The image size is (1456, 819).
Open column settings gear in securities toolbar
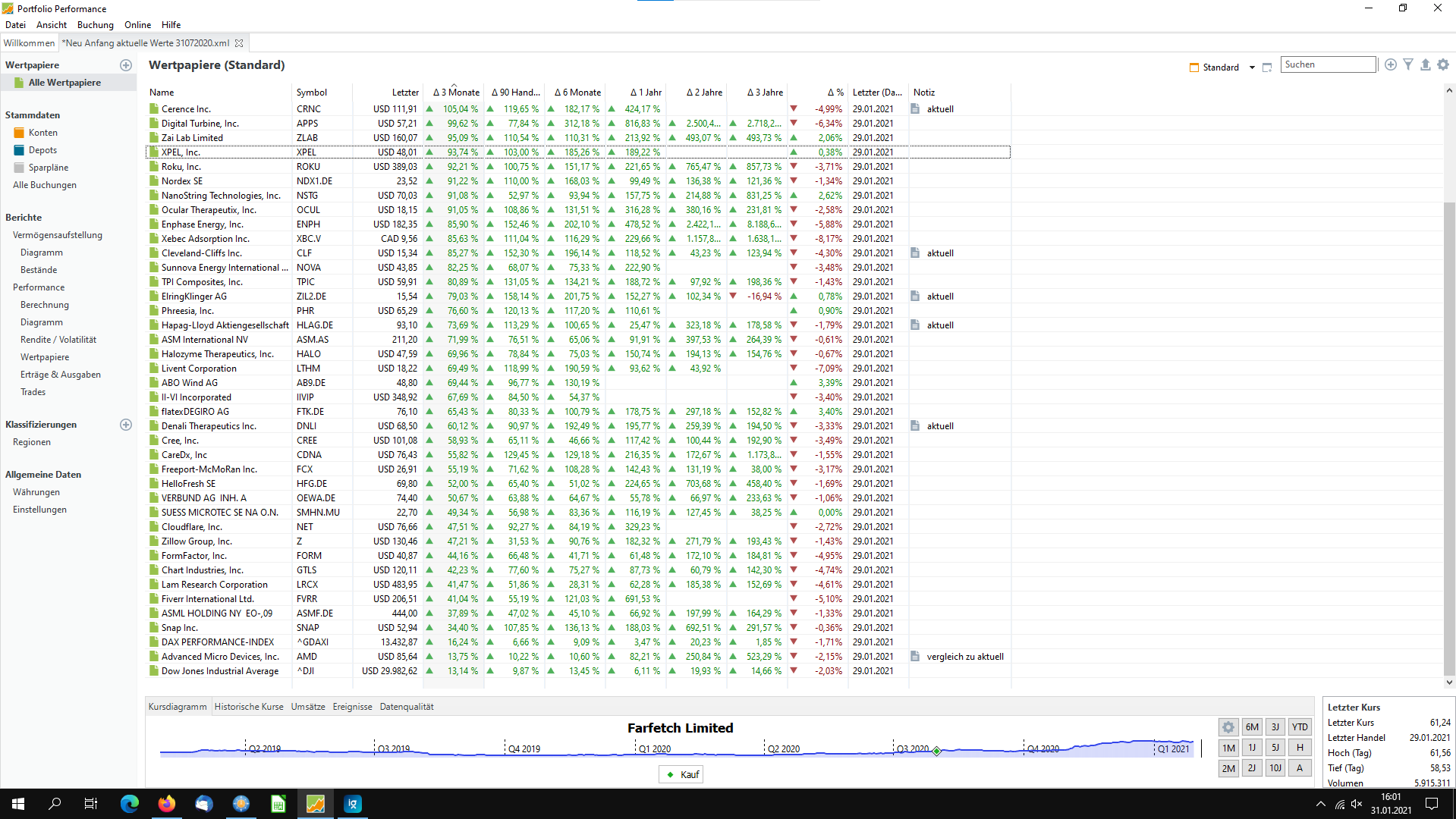(1443, 65)
